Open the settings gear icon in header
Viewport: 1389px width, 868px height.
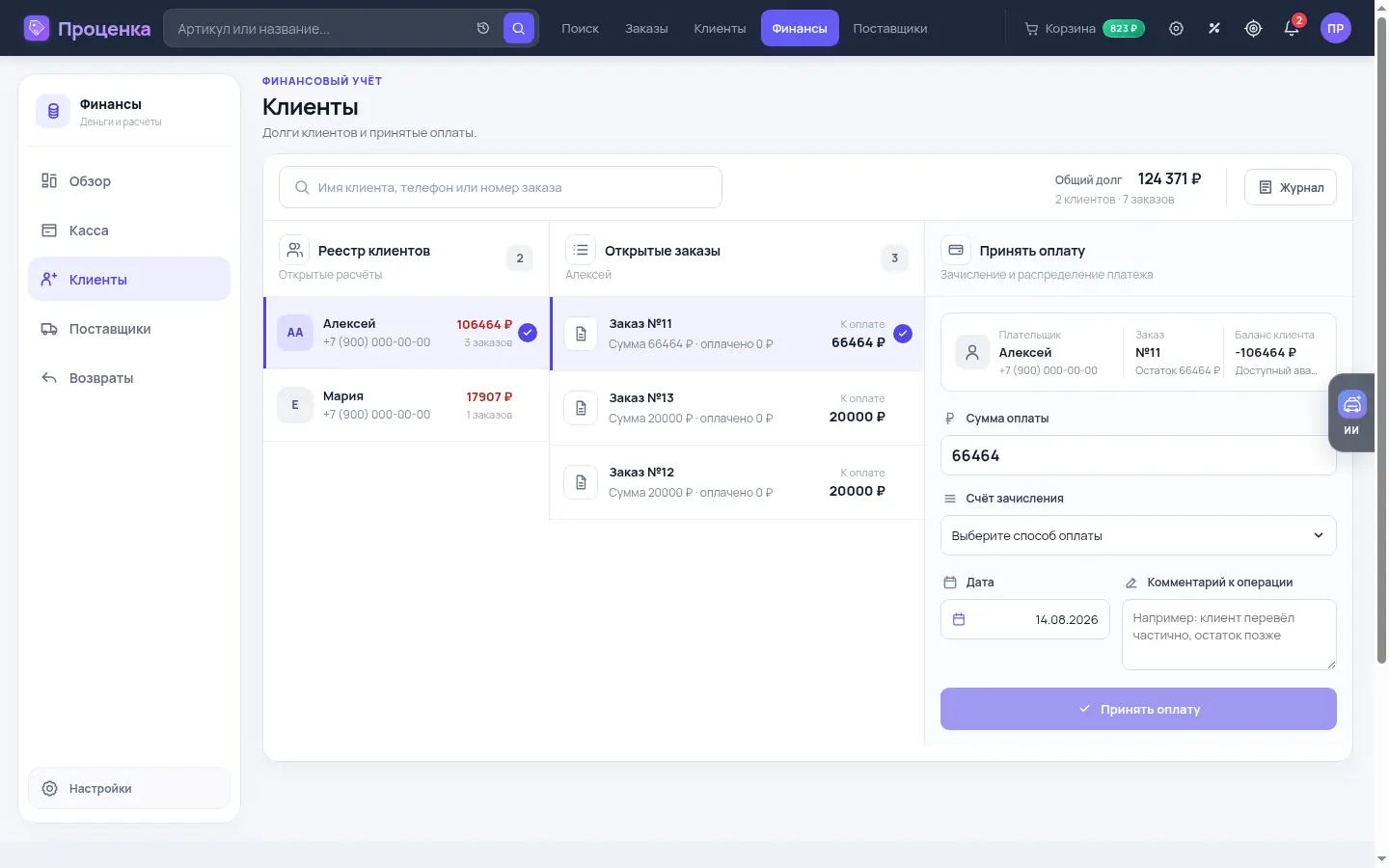pos(1176,28)
